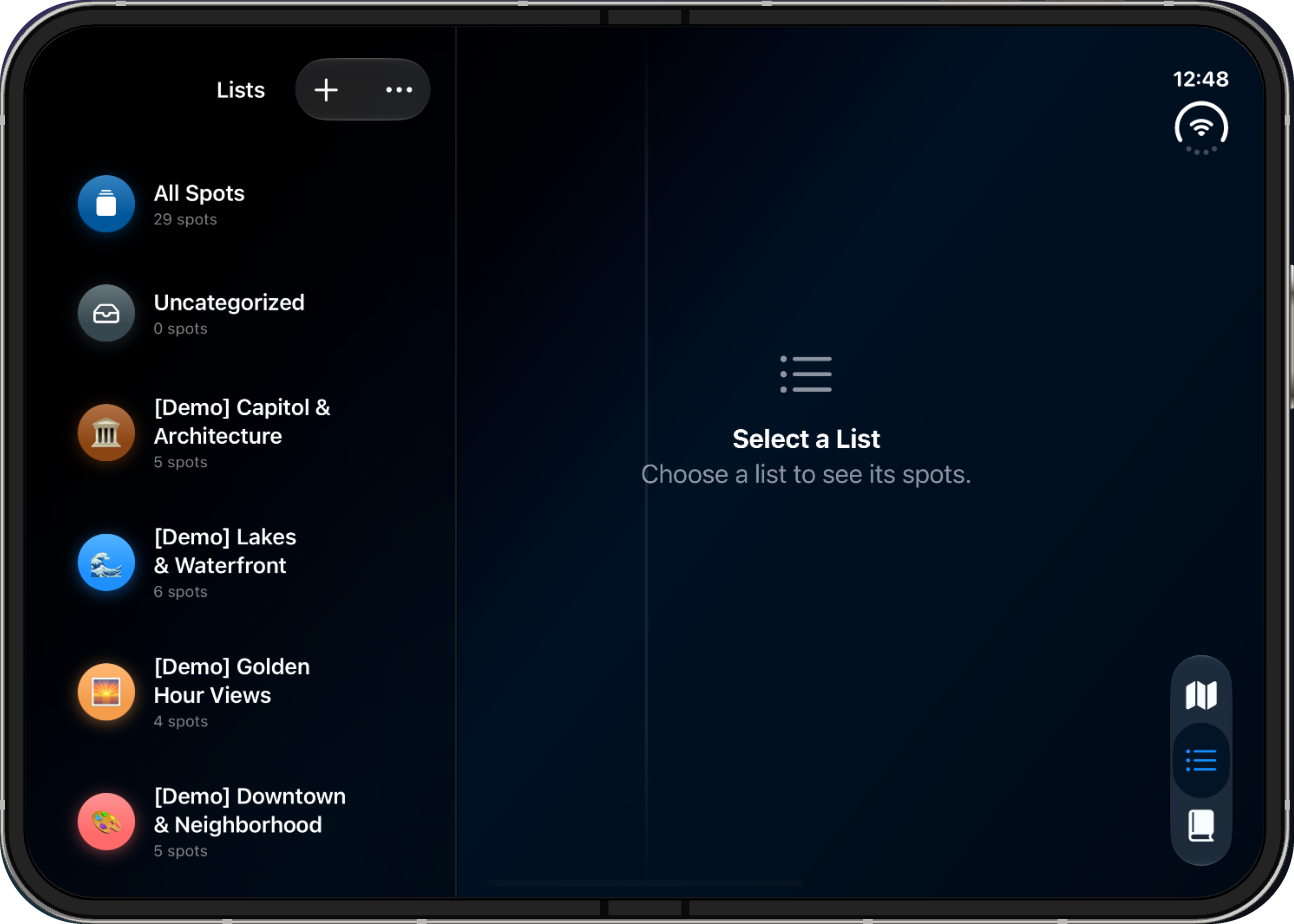This screenshot has width=1294, height=924.
Task: Open the All Spots list title
Action: coord(199,193)
